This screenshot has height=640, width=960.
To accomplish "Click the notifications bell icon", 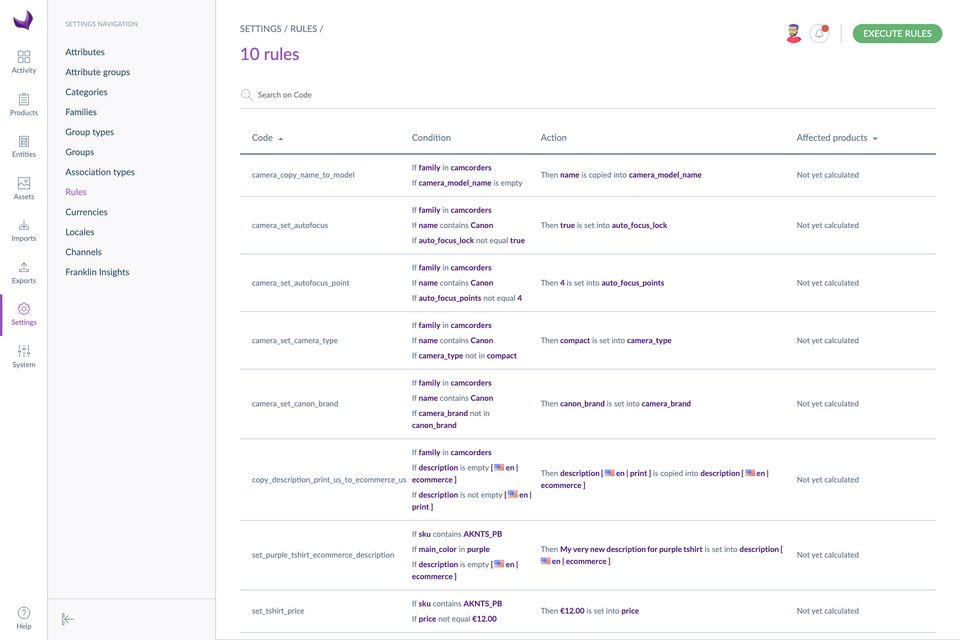I will point(819,33).
